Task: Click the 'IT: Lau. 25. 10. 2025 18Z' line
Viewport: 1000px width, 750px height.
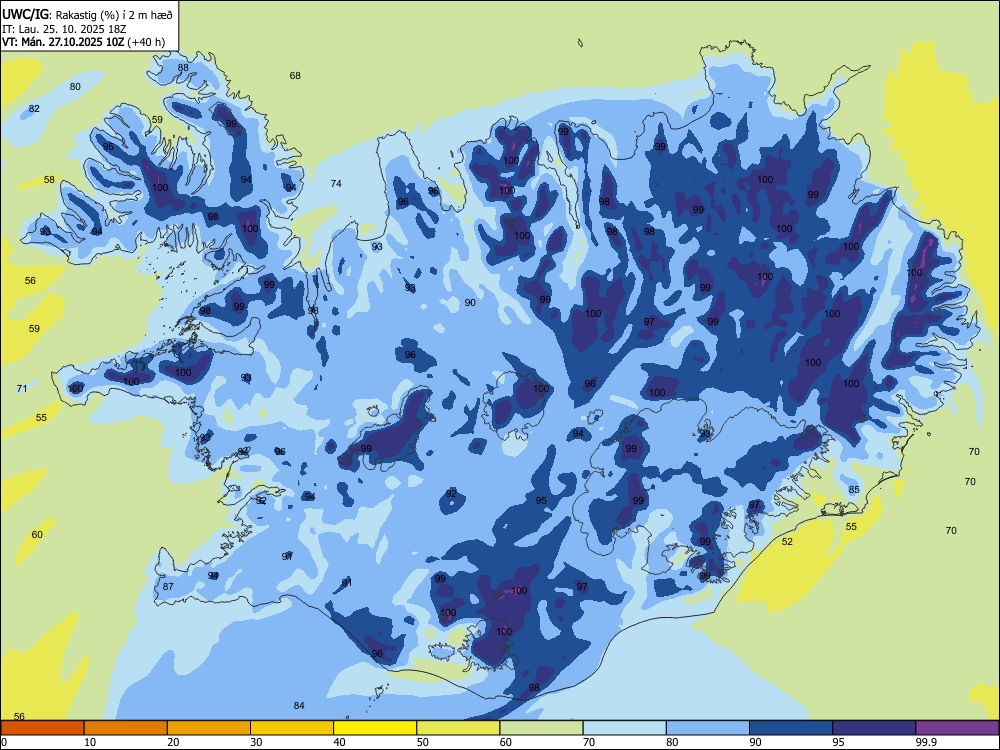Action: coord(64,29)
